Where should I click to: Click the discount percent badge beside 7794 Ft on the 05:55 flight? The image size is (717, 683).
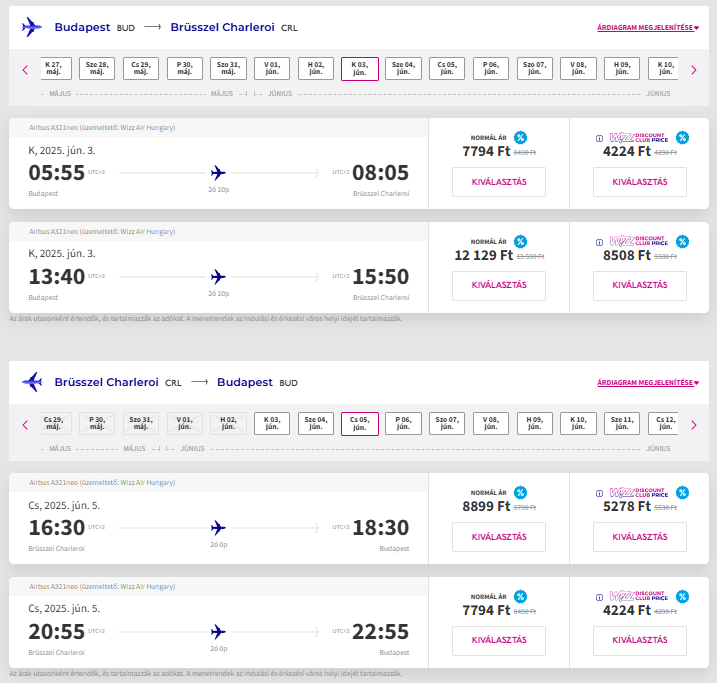coord(521,137)
